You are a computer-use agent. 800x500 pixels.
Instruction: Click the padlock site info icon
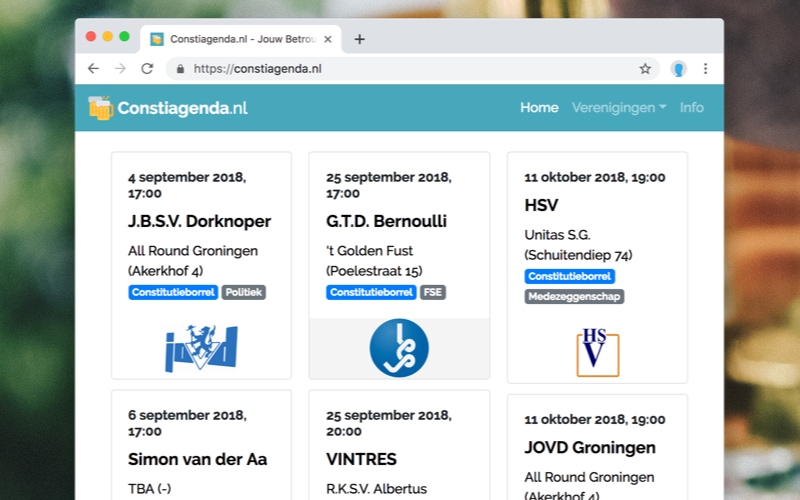pos(180,69)
